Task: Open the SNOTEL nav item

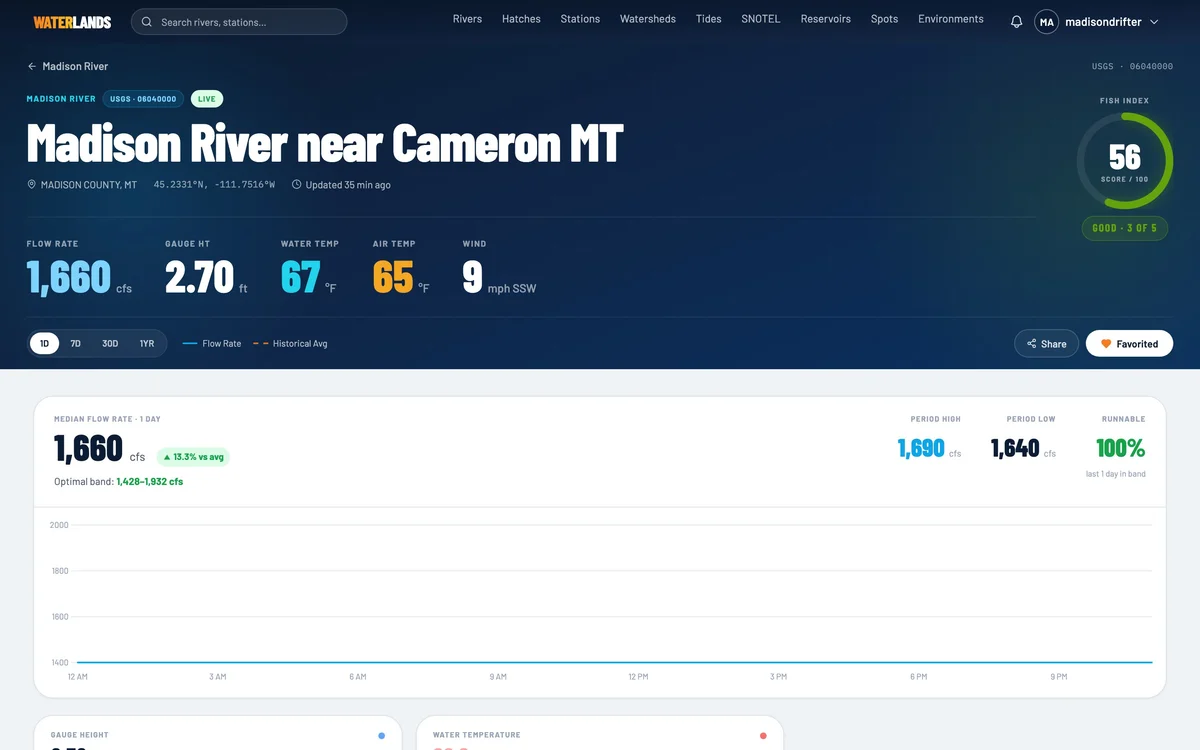Action: [x=761, y=19]
